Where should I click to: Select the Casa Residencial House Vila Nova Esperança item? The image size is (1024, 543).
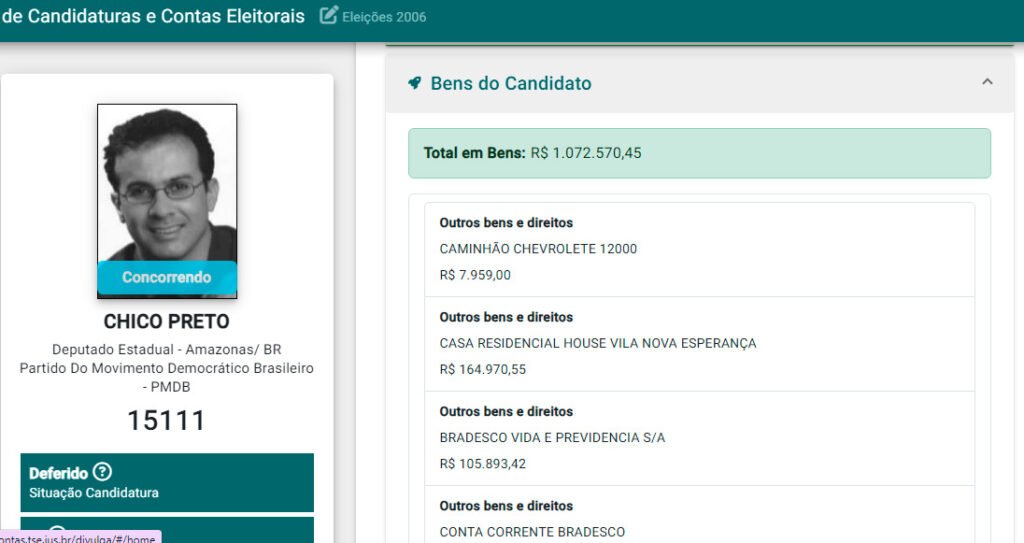699,343
